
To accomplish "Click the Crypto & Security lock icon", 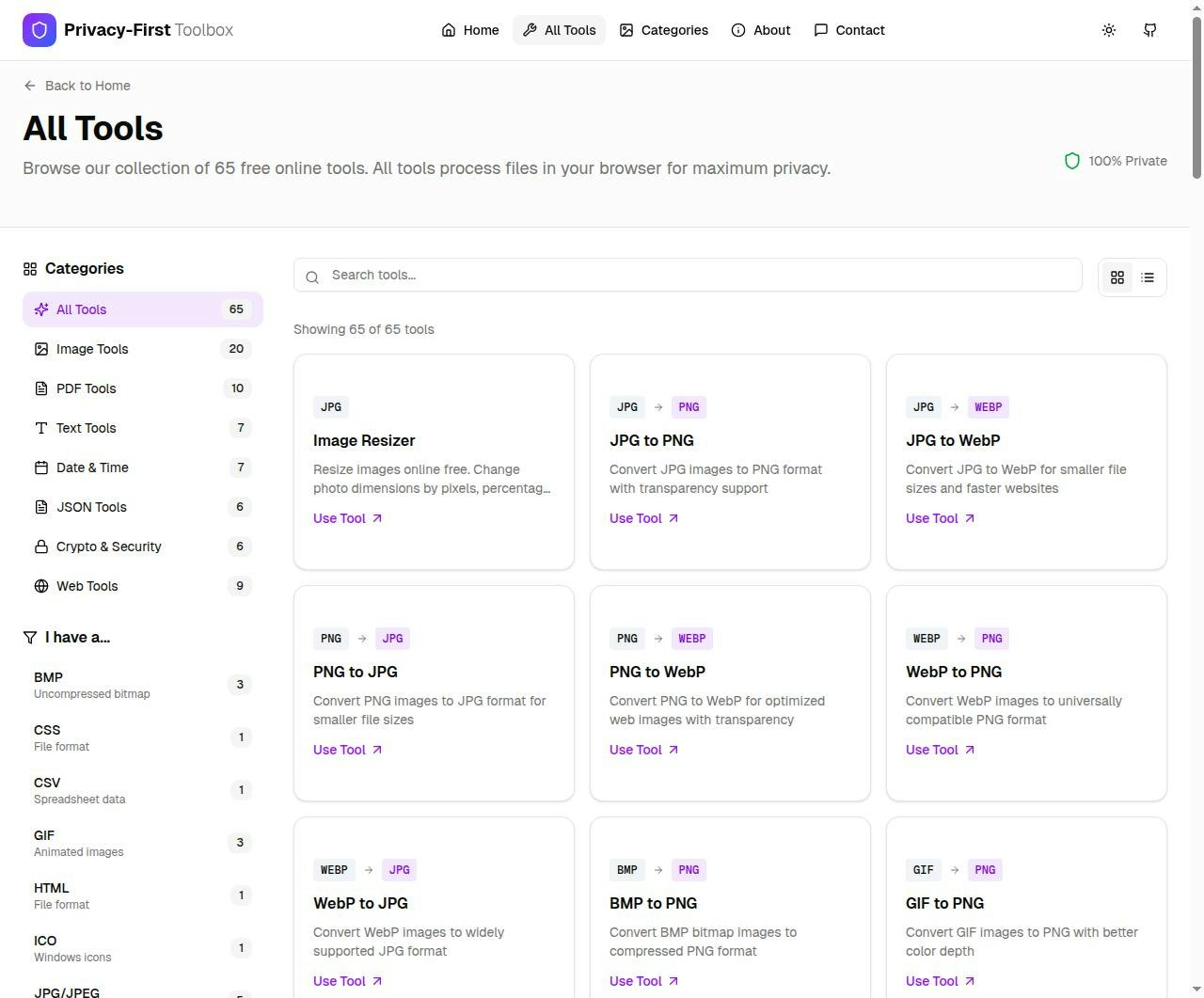I will pyautogui.click(x=40, y=547).
